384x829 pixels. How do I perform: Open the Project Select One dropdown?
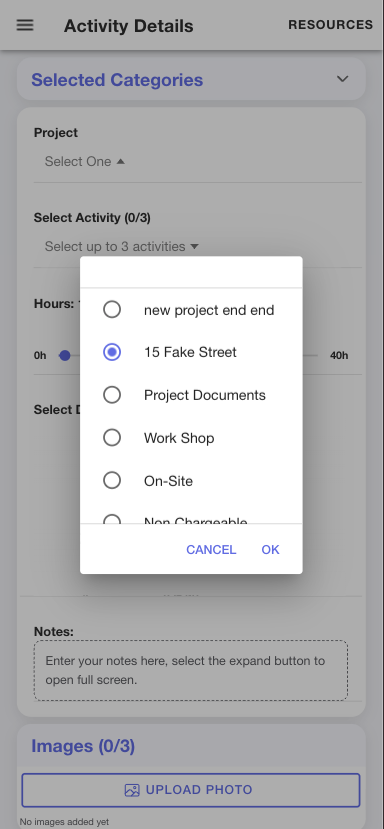[x=85, y=161]
